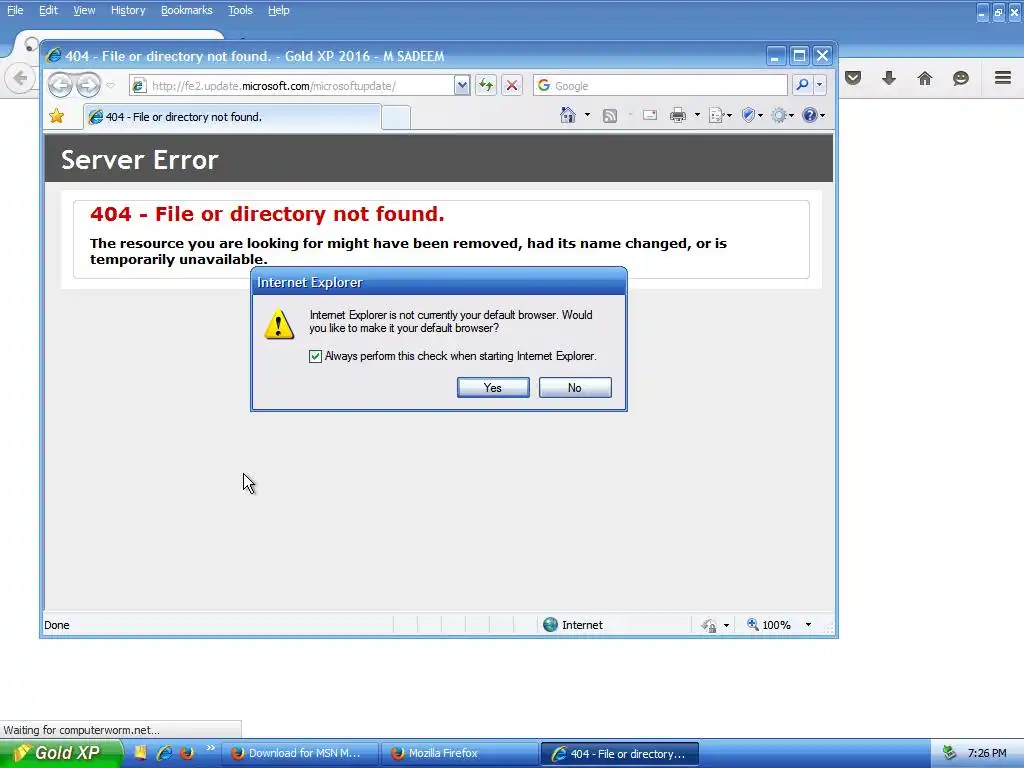
Task: Expand the IE Home button dropdown arrow
Action: click(x=587, y=116)
